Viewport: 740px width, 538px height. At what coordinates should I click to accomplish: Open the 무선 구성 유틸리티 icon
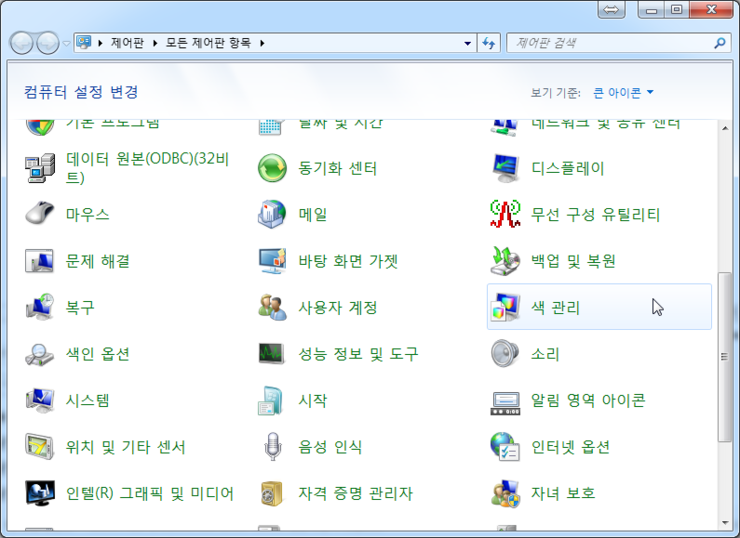pyautogui.click(x=505, y=214)
